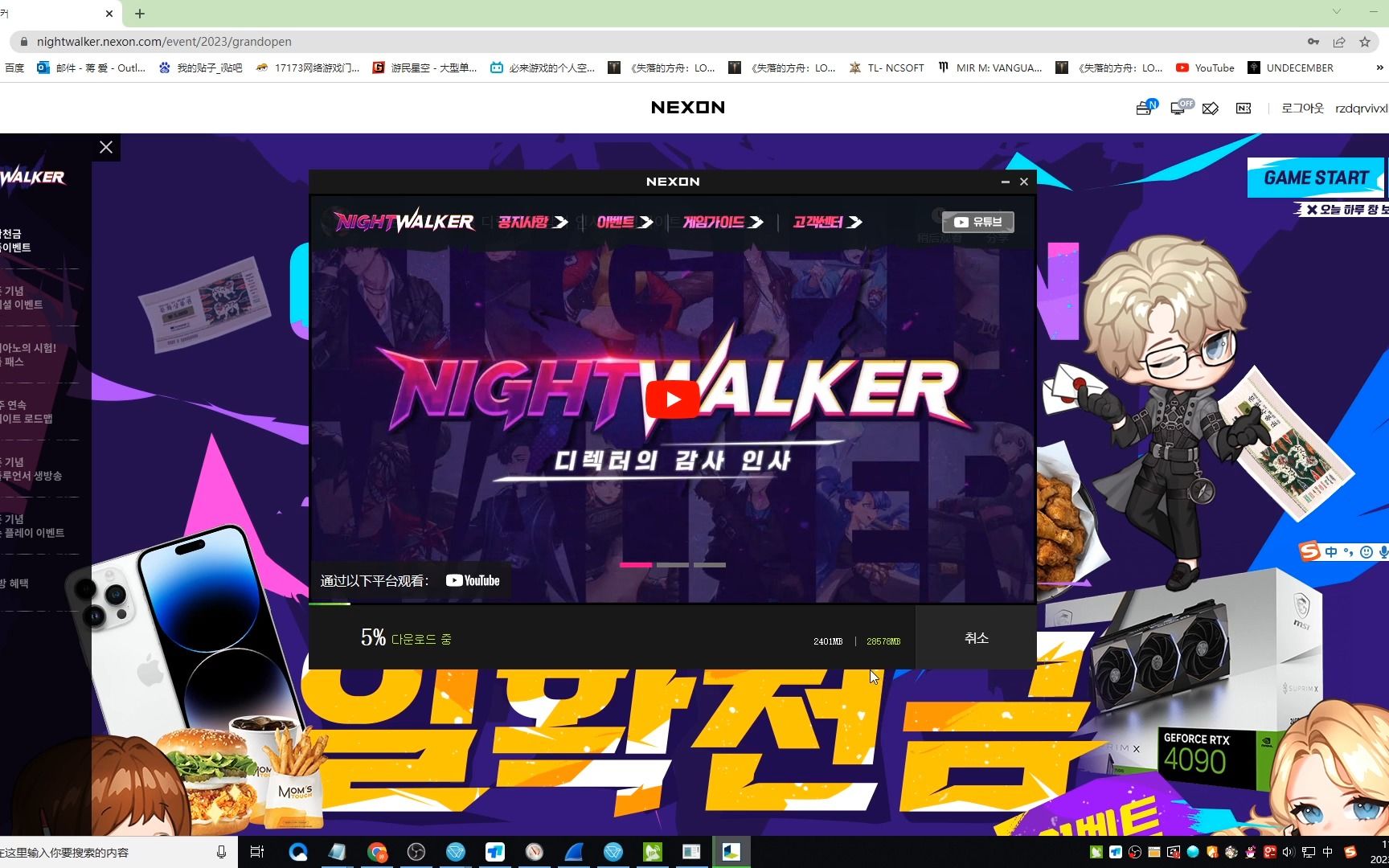
Task: Click the Nightwalker logo in launcher header
Action: point(404,221)
